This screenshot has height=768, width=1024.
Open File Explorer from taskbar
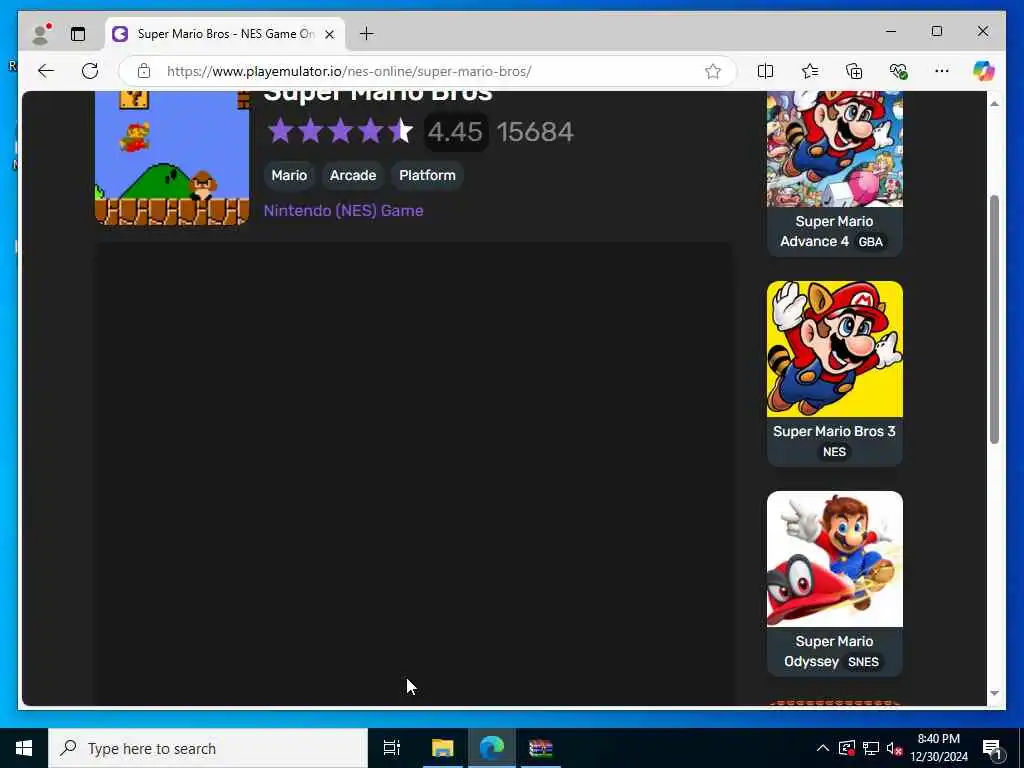[442, 748]
